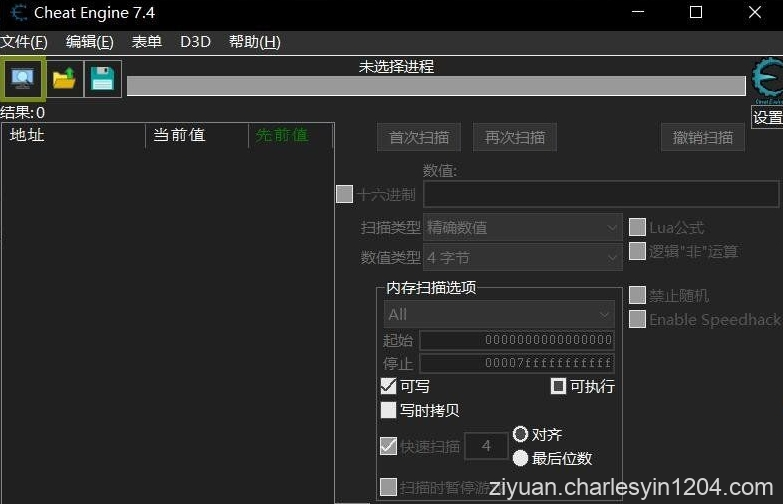The image size is (783, 504).
Task: Toggle the 可写 checkbox
Action: 389,386
